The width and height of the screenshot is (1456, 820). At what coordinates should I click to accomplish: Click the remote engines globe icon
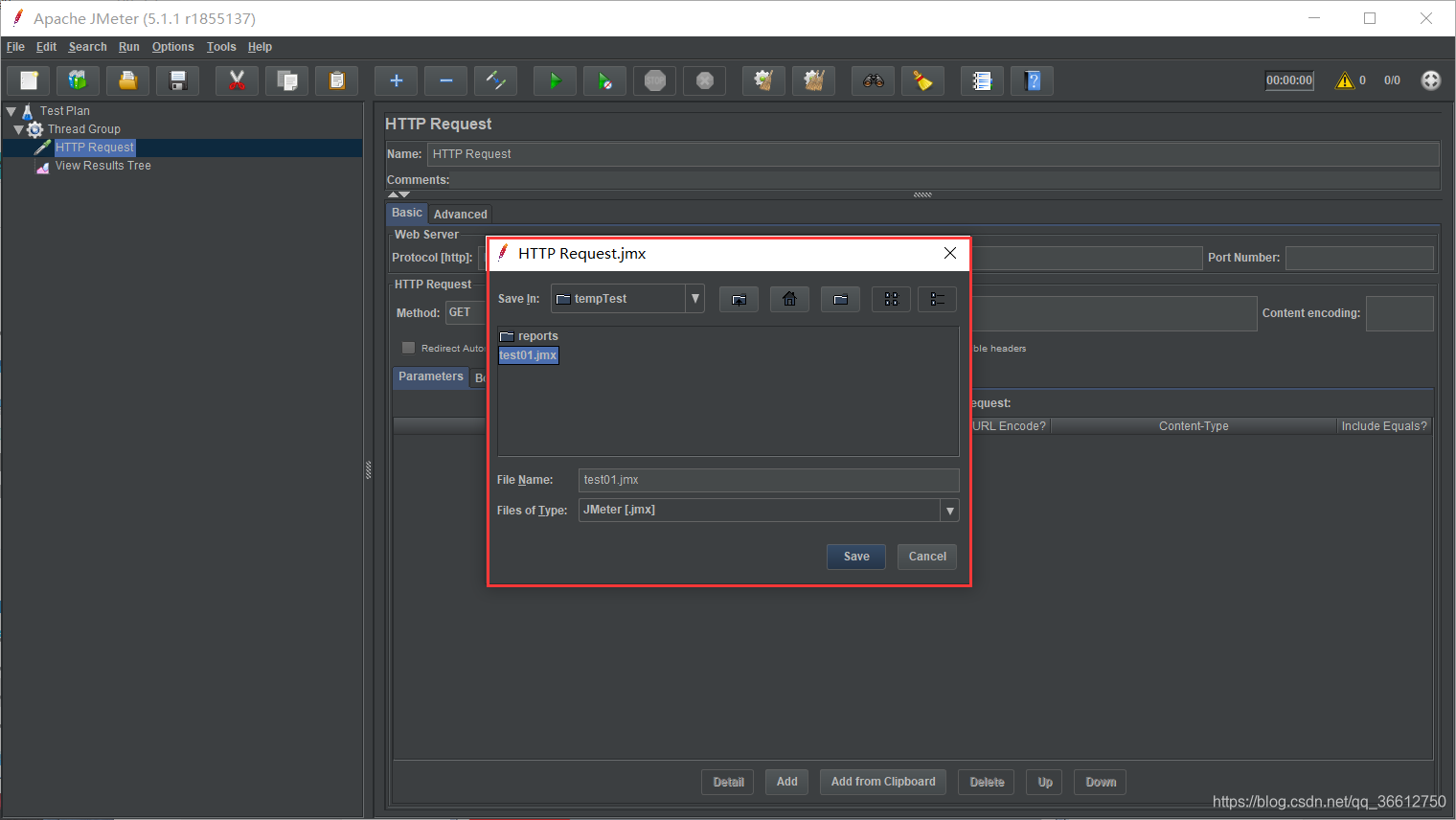pyautogui.click(x=1431, y=80)
